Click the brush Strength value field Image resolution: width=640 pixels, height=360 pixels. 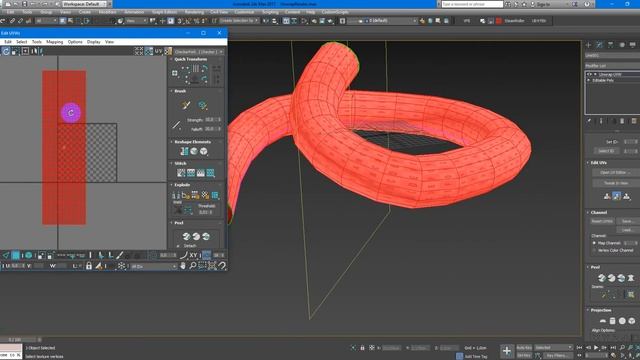[212, 120]
